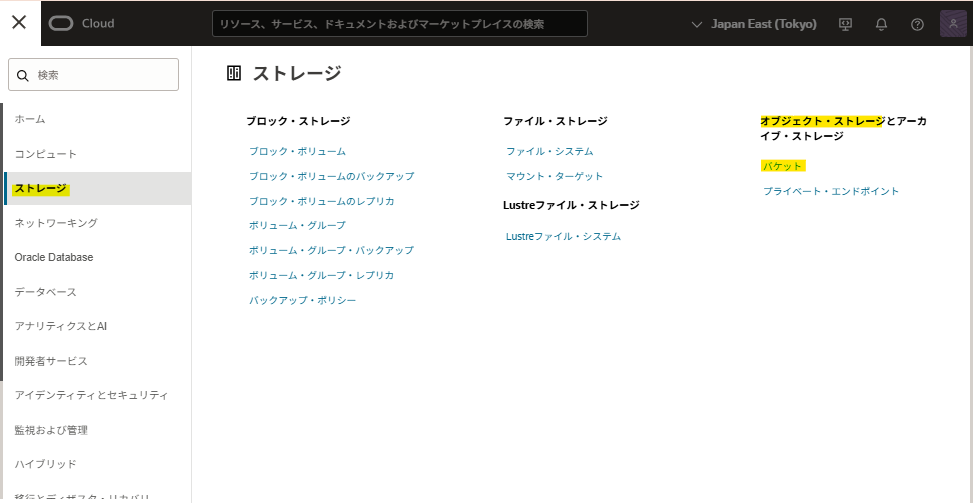Select アナリティクスとAI in the sidebar

pyautogui.click(x=61, y=326)
